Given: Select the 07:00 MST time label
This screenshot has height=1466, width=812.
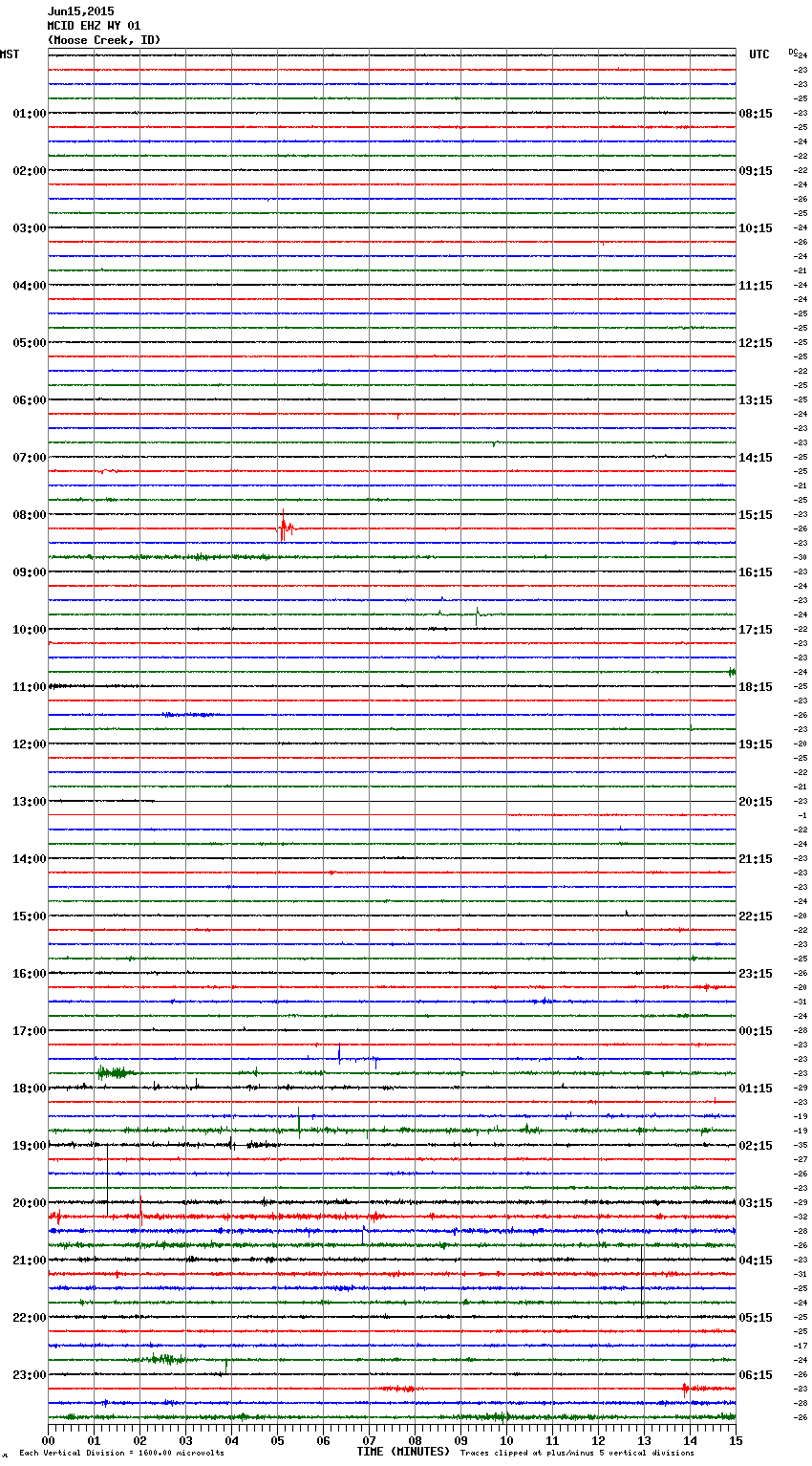Looking at the screenshot, I should (x=30, y=458).
